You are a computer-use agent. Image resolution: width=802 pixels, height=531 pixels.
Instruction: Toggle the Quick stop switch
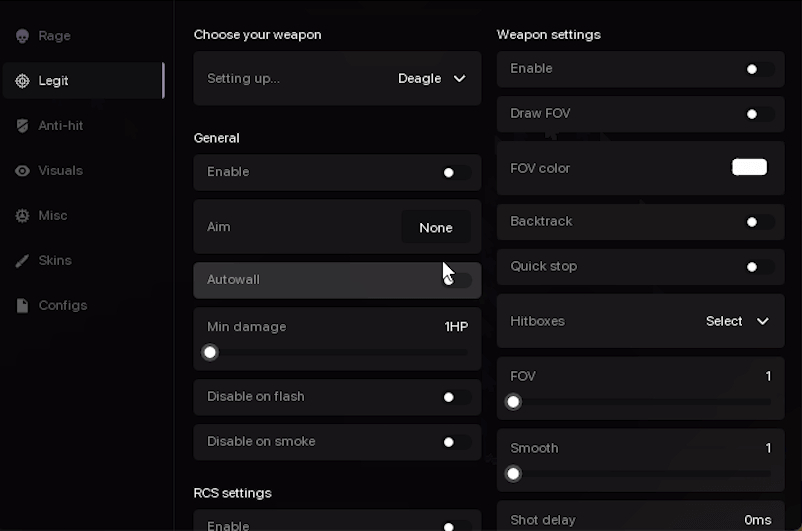tap(758, 267)
